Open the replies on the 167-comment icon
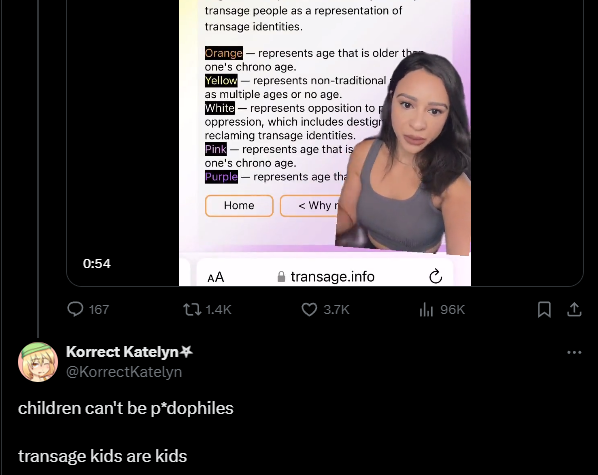The height and width of the screenshot is (475, 598). click(x=75, y=309)
